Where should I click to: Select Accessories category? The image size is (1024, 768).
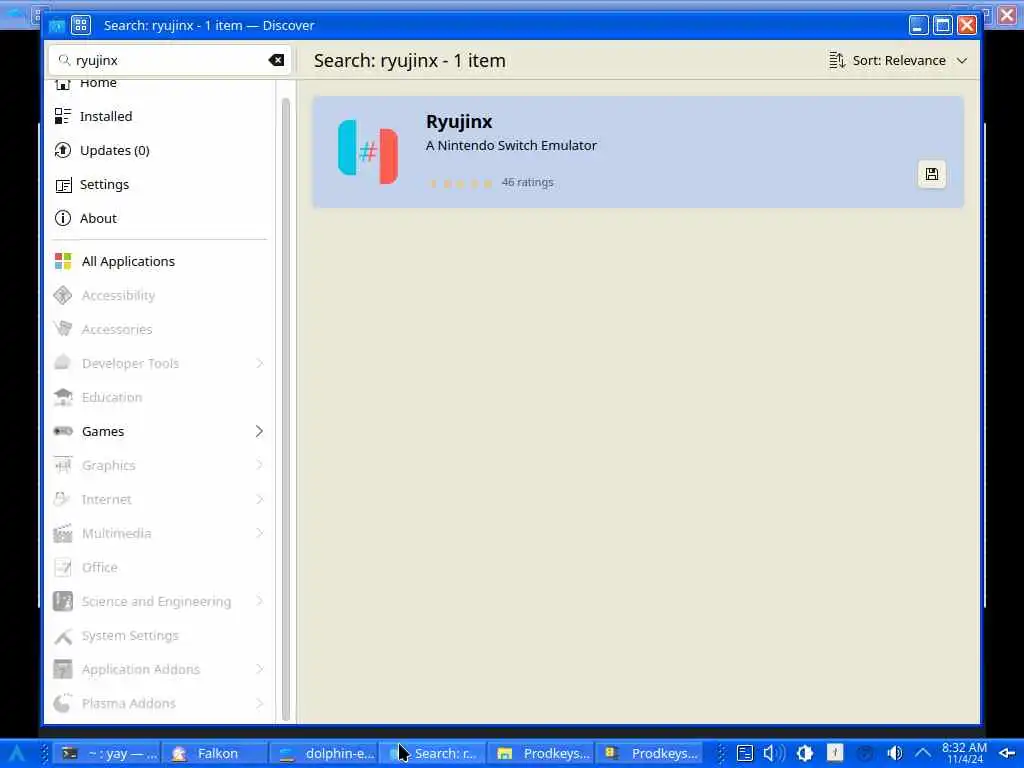159,329
